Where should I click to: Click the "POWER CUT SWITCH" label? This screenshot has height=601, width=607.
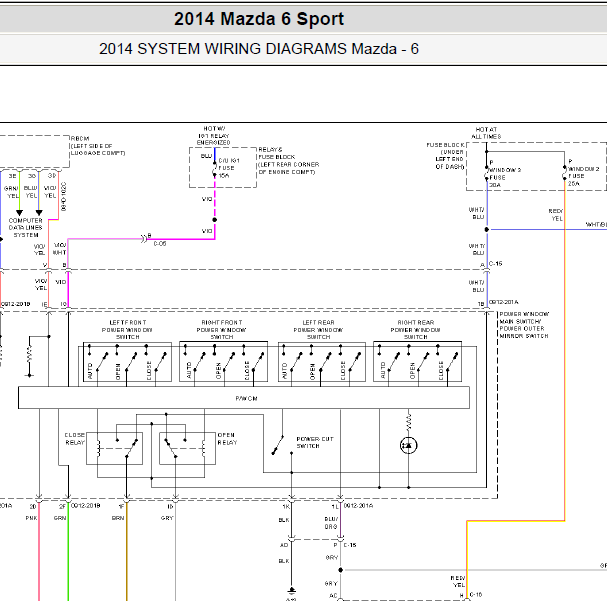point(315,442)
